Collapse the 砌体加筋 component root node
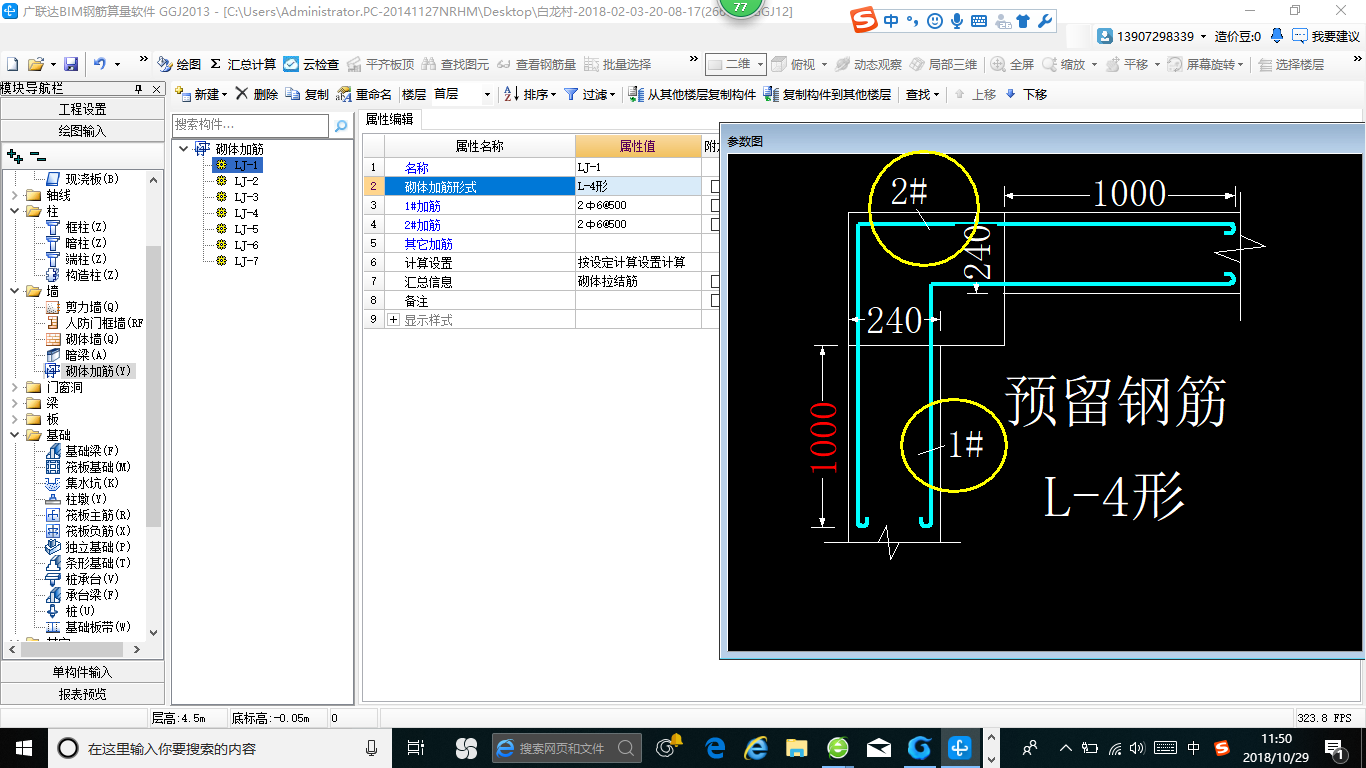The image size is (1366, 768). click(184, 149)
